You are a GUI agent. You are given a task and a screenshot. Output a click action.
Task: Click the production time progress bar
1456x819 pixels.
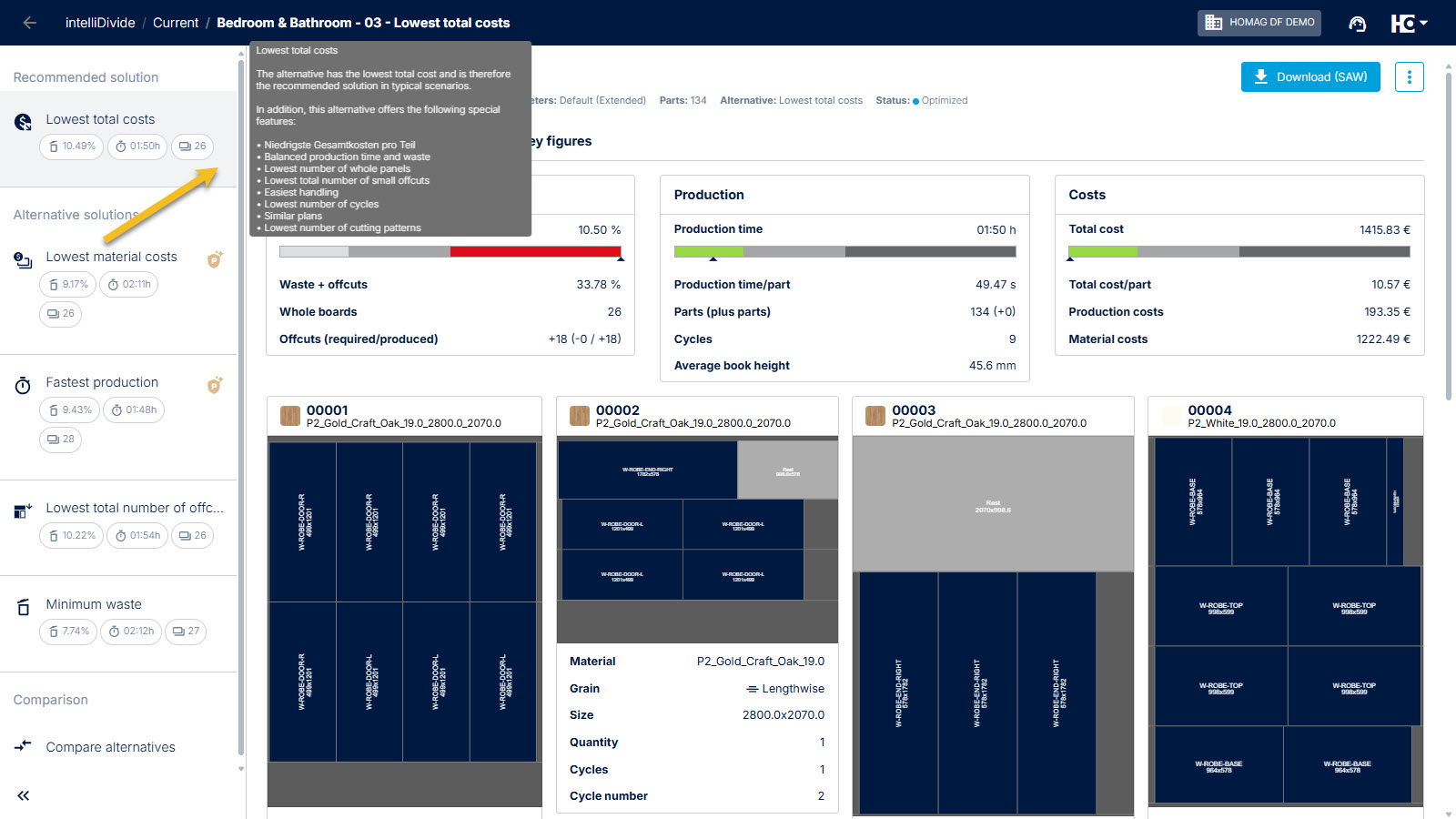(844, 252)
